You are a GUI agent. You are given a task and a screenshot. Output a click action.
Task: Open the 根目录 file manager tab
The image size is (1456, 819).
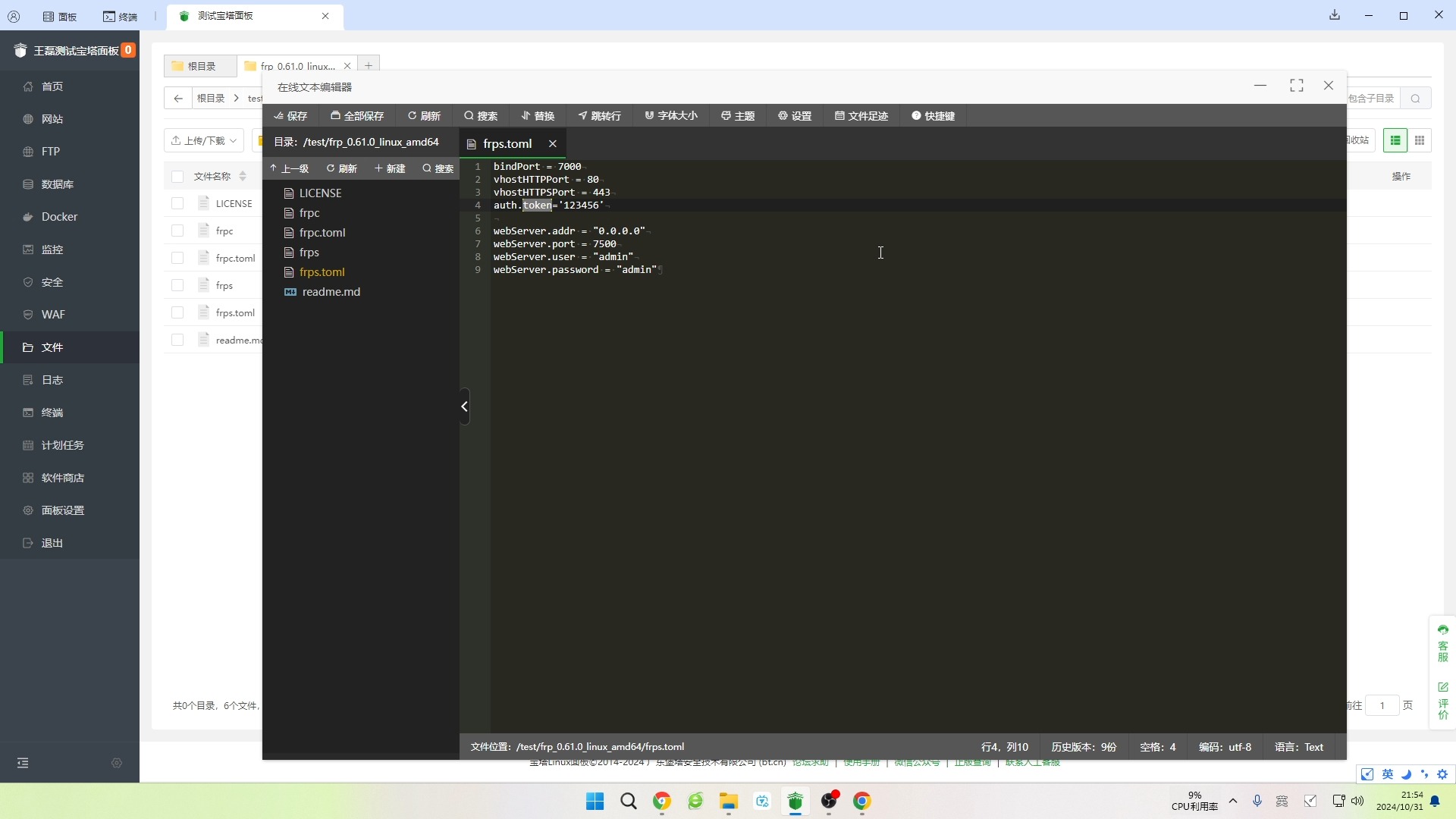tap(200, 66)
